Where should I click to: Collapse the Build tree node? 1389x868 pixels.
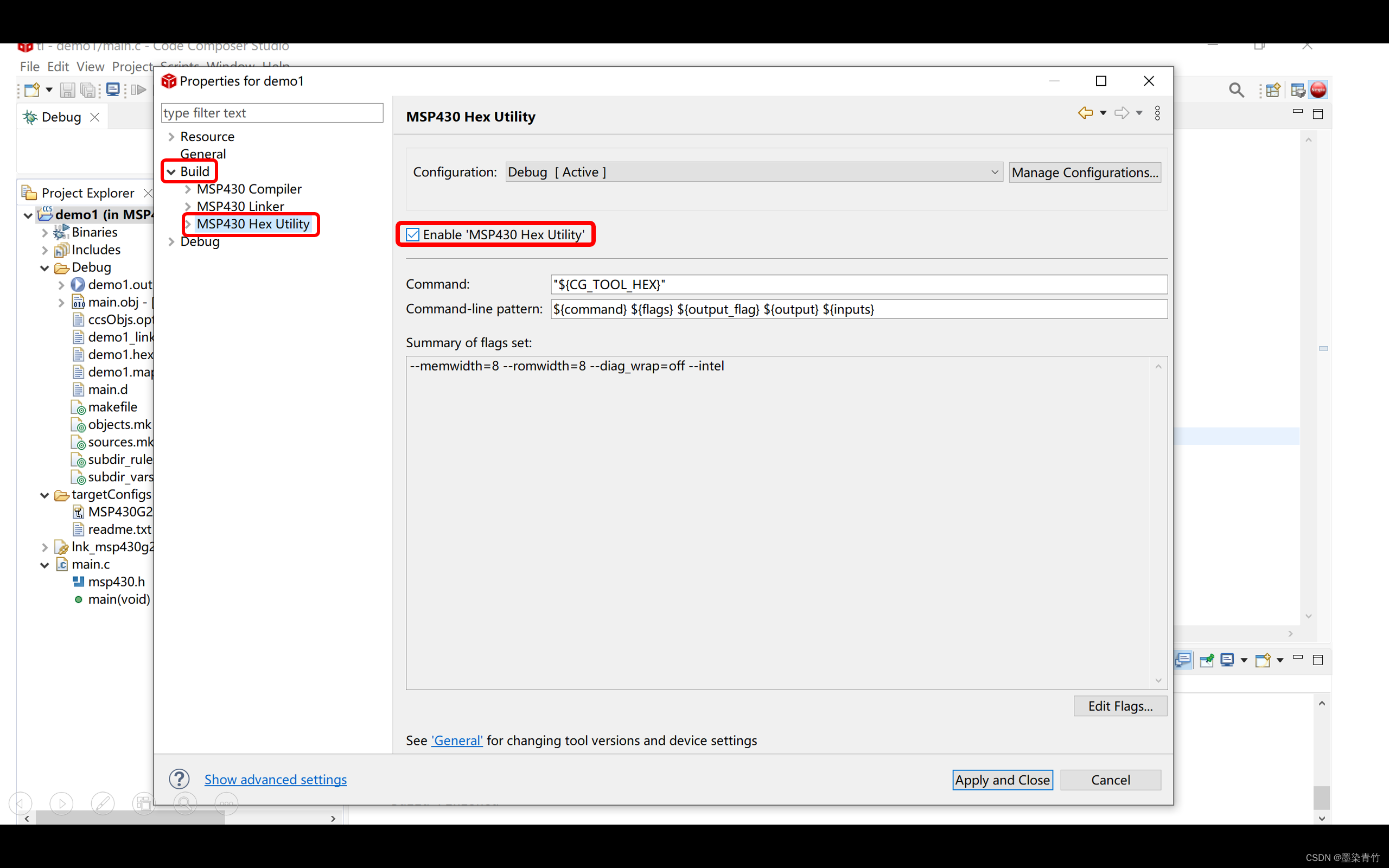tap(171, 171)
